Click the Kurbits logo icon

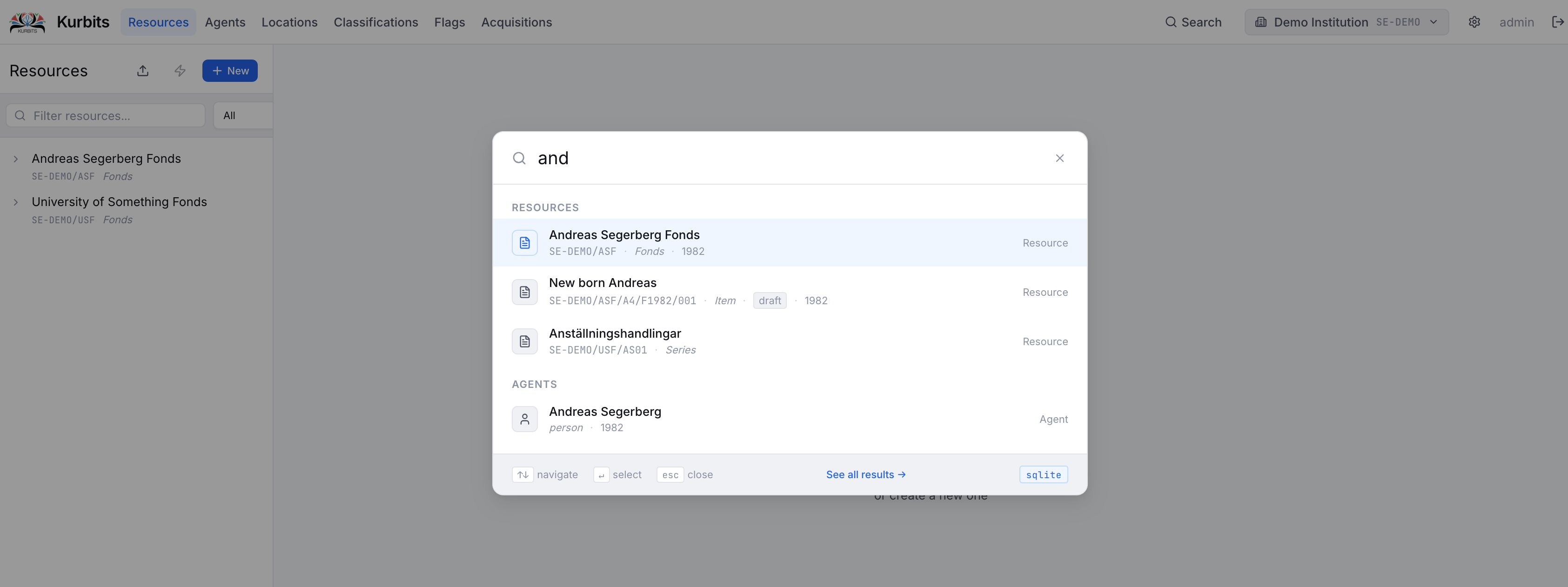tap(27, 22)
